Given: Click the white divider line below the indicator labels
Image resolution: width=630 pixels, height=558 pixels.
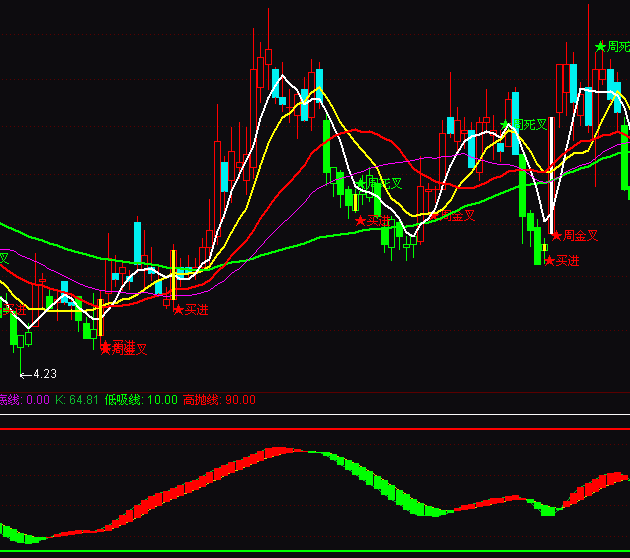Looking at the screenshot, I should tap(315, 414).
